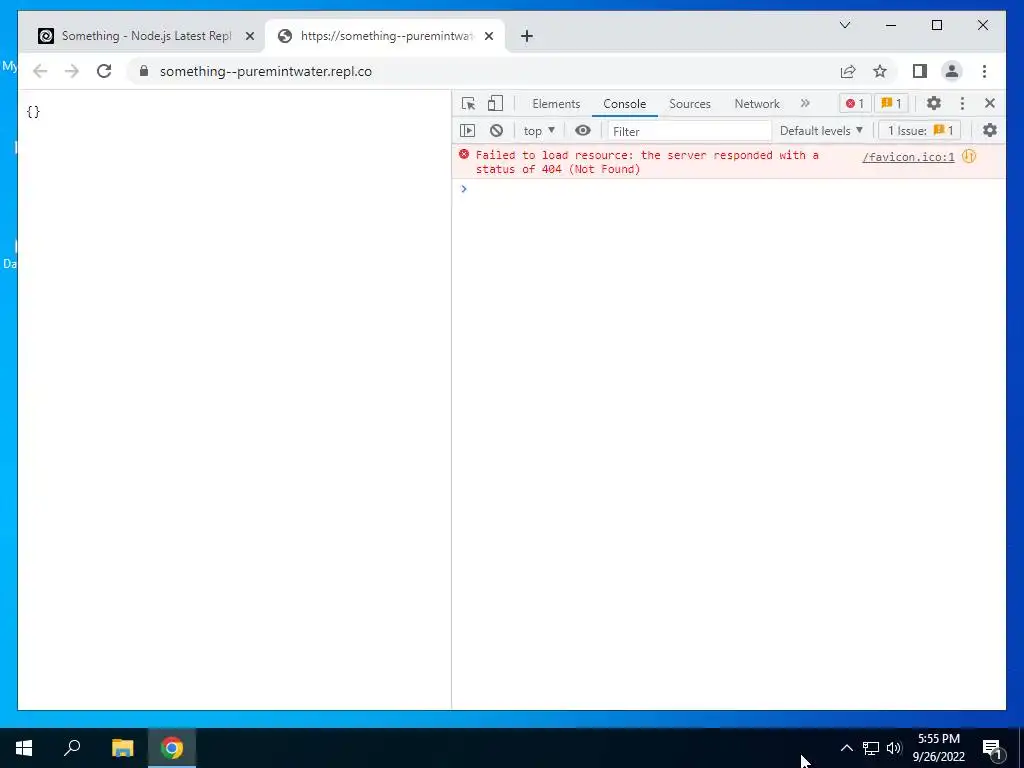This screenshot has width=1024, height=768.
Task: Open the Windows notification center
Action: 993,748
